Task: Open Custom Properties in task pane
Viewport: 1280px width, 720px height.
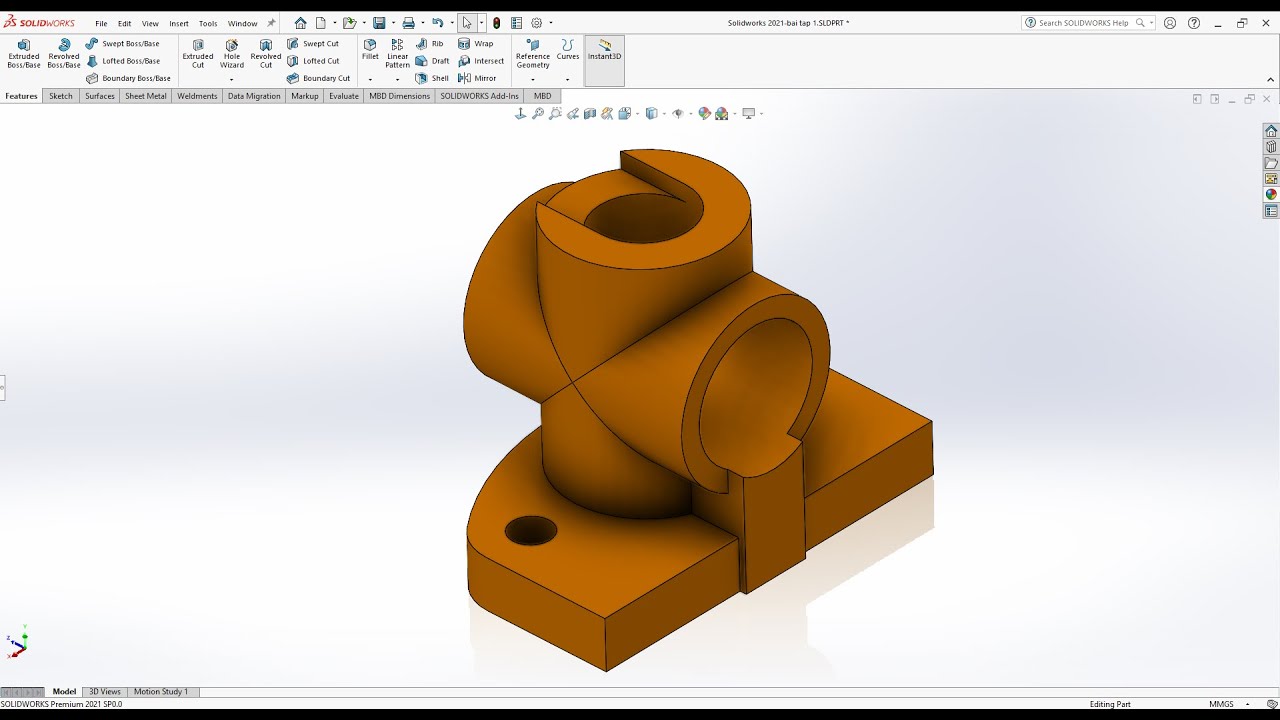Action: pos(1271,211)
